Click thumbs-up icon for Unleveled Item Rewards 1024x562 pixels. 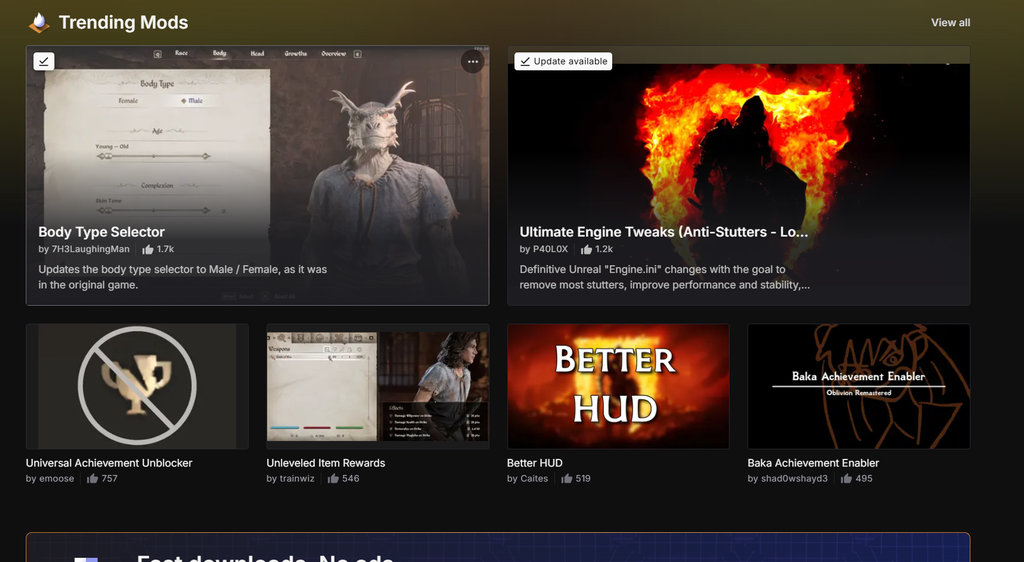tap(333, 479)
